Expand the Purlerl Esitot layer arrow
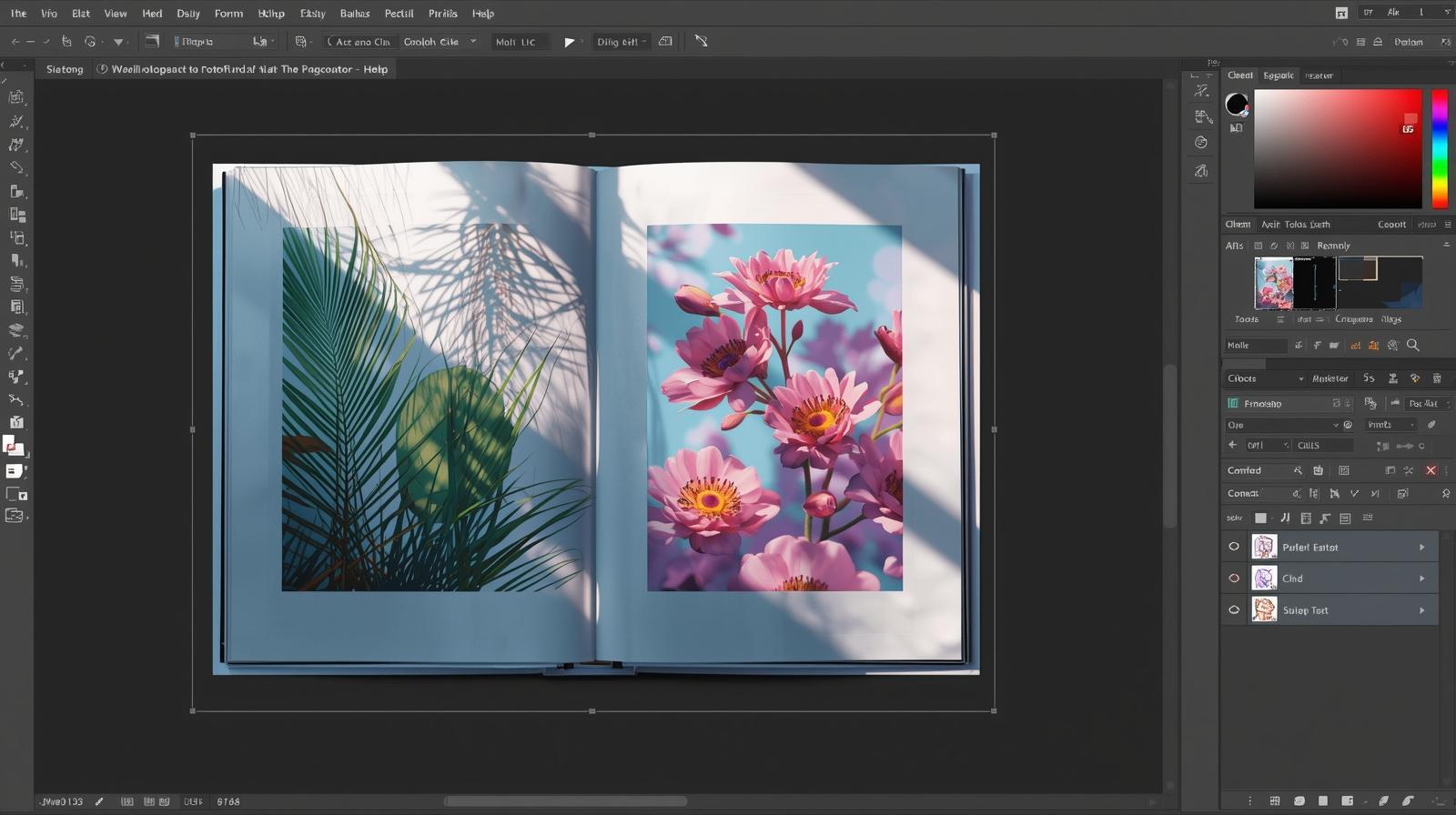 coord(1421,548)
